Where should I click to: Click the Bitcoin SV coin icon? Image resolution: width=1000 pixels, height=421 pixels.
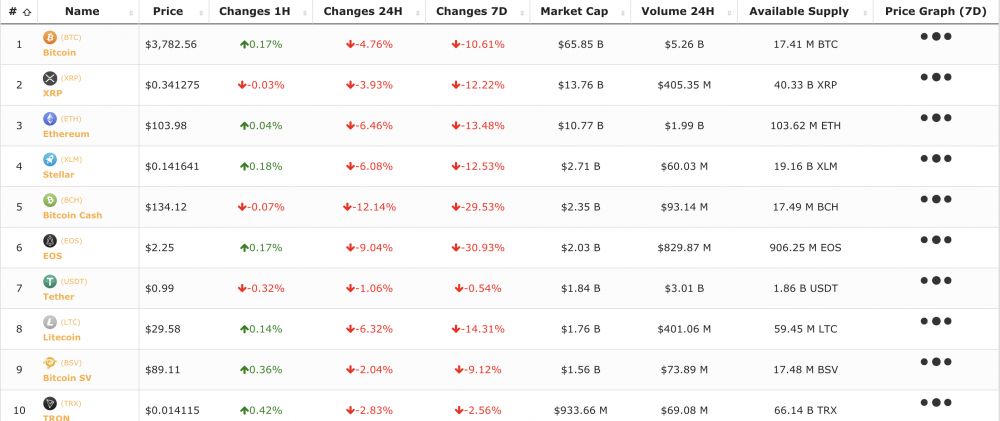(50, 363)
